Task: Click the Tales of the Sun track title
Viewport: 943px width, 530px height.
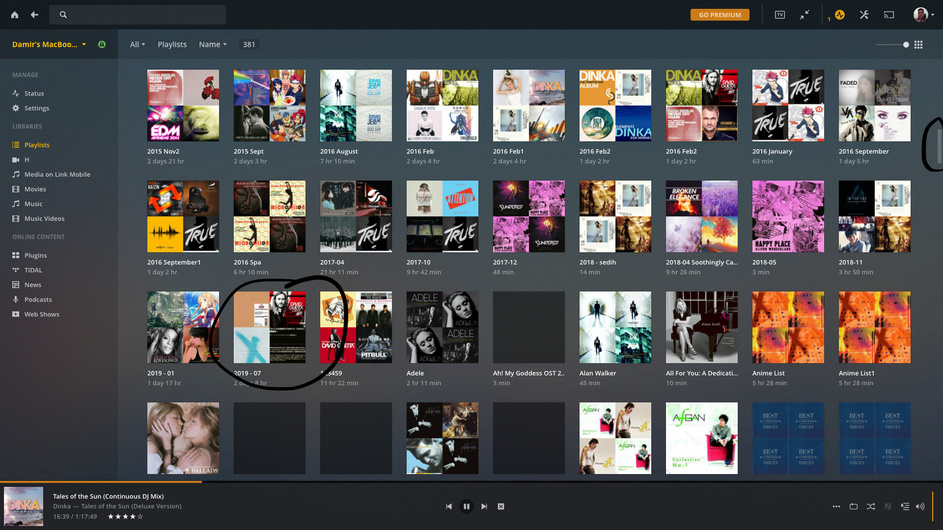Action: coord(108,496)
